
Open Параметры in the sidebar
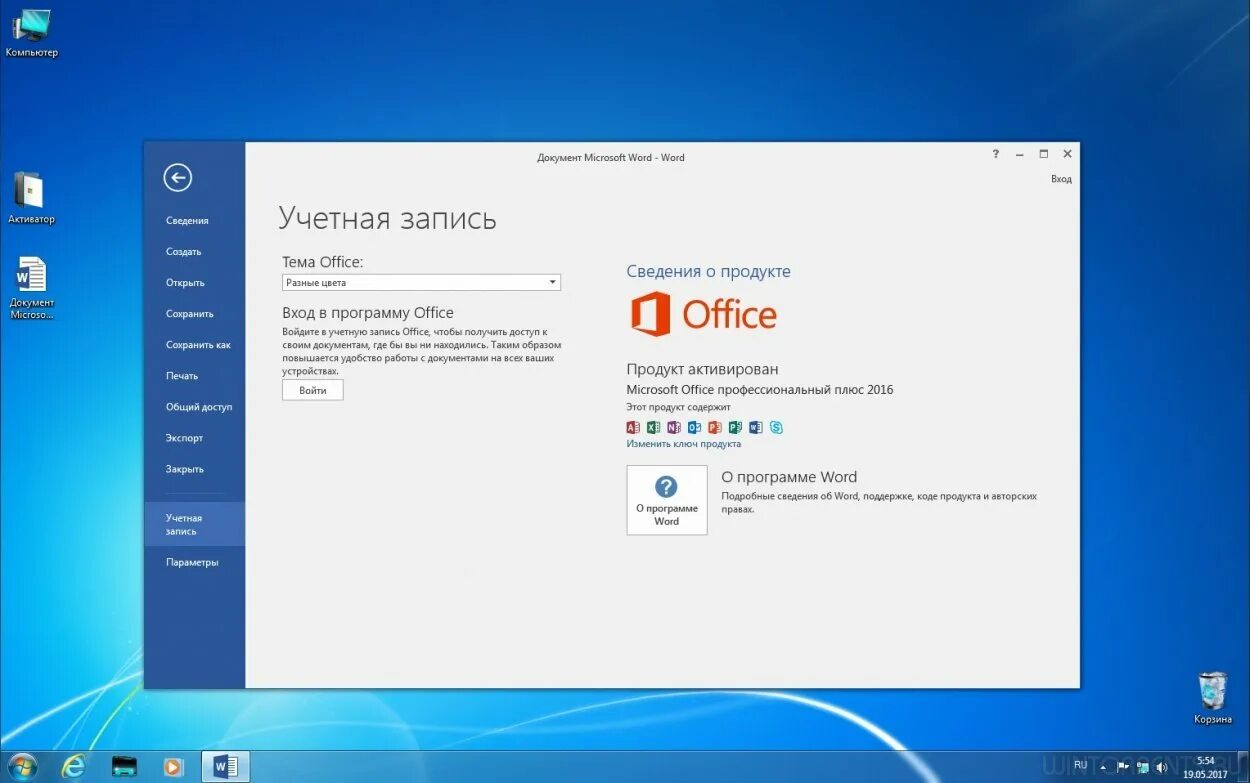(194, 562)
